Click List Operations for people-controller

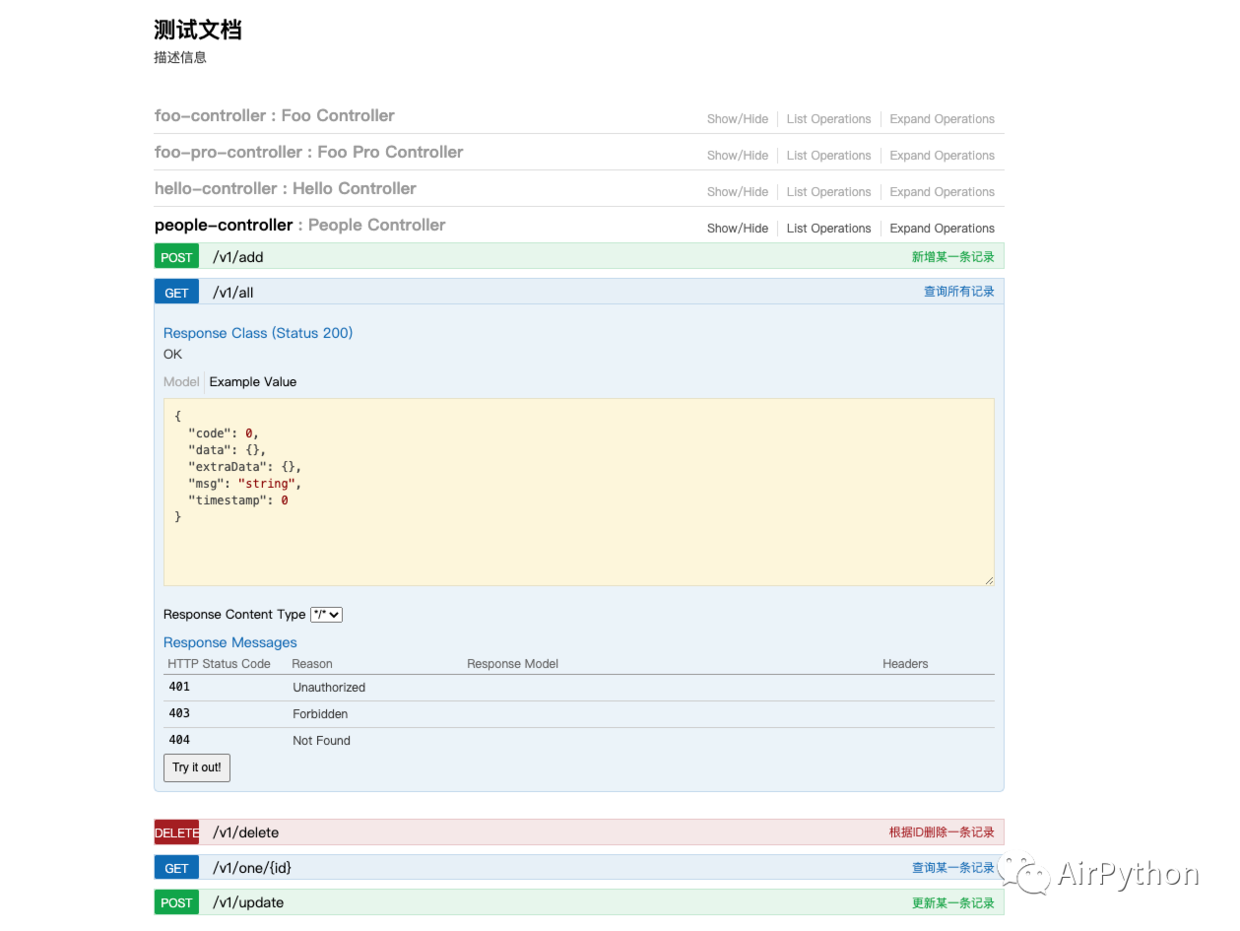(828, 228)
